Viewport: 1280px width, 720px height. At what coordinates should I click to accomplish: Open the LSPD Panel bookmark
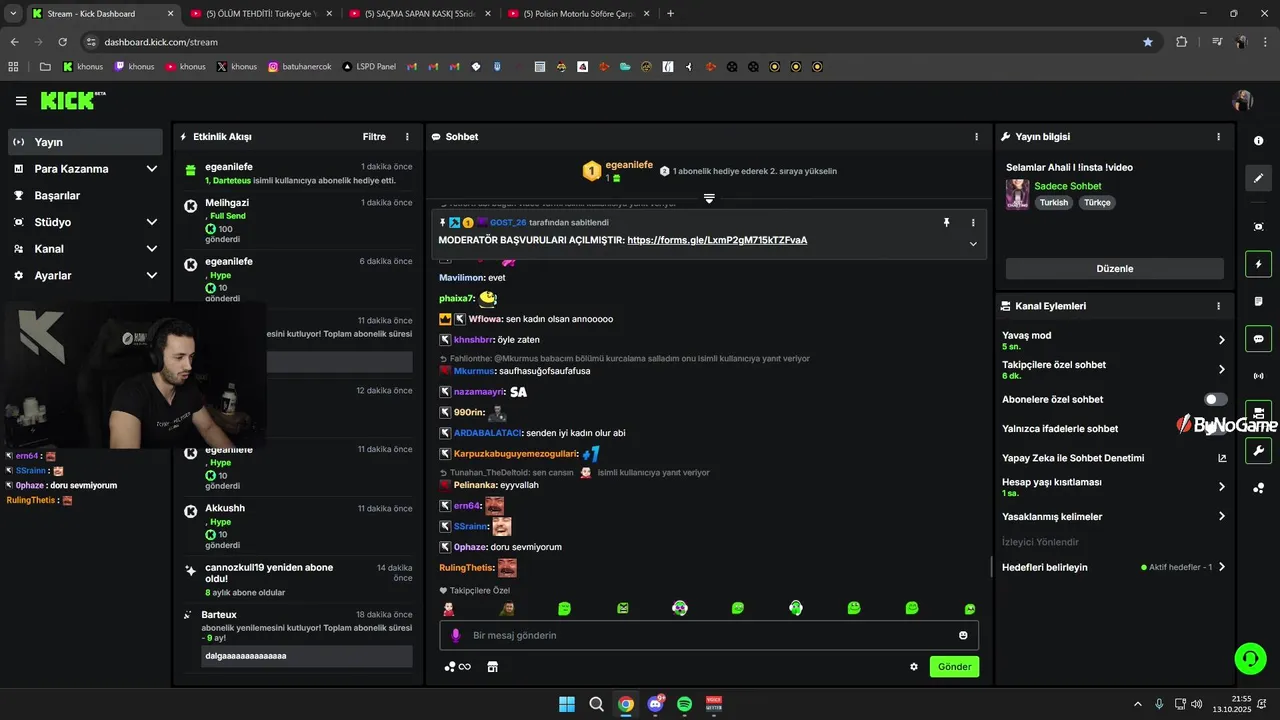369,67
